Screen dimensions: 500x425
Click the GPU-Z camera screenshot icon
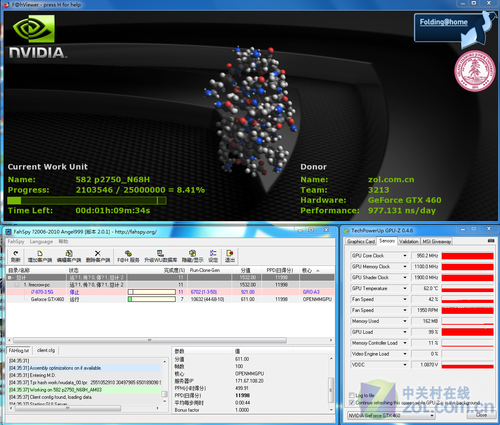tap(491, 241)
